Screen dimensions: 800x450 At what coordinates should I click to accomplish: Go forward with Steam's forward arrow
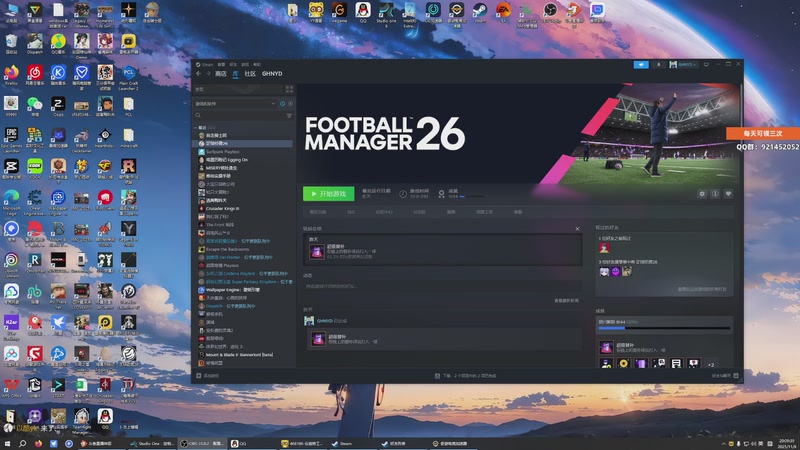pos(208,74)
